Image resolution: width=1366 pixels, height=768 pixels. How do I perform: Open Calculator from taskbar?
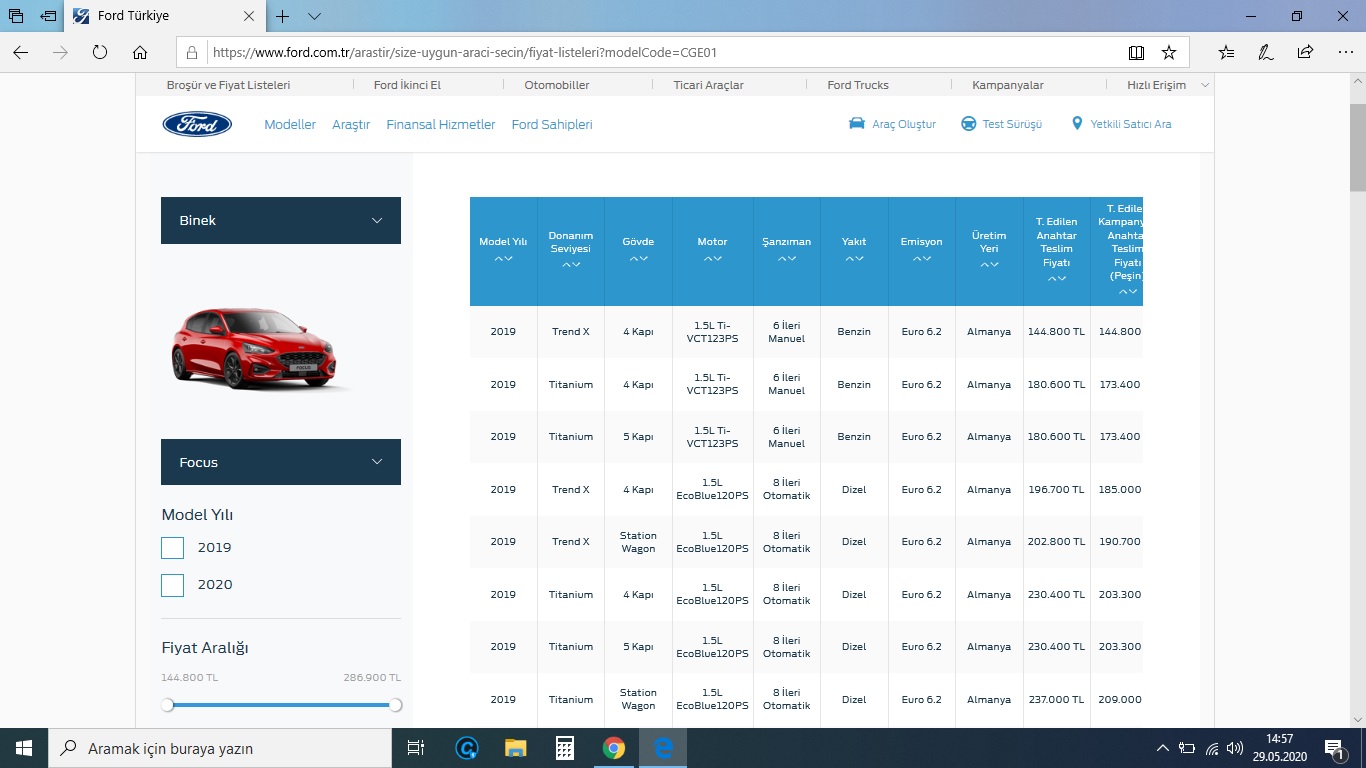565,748
